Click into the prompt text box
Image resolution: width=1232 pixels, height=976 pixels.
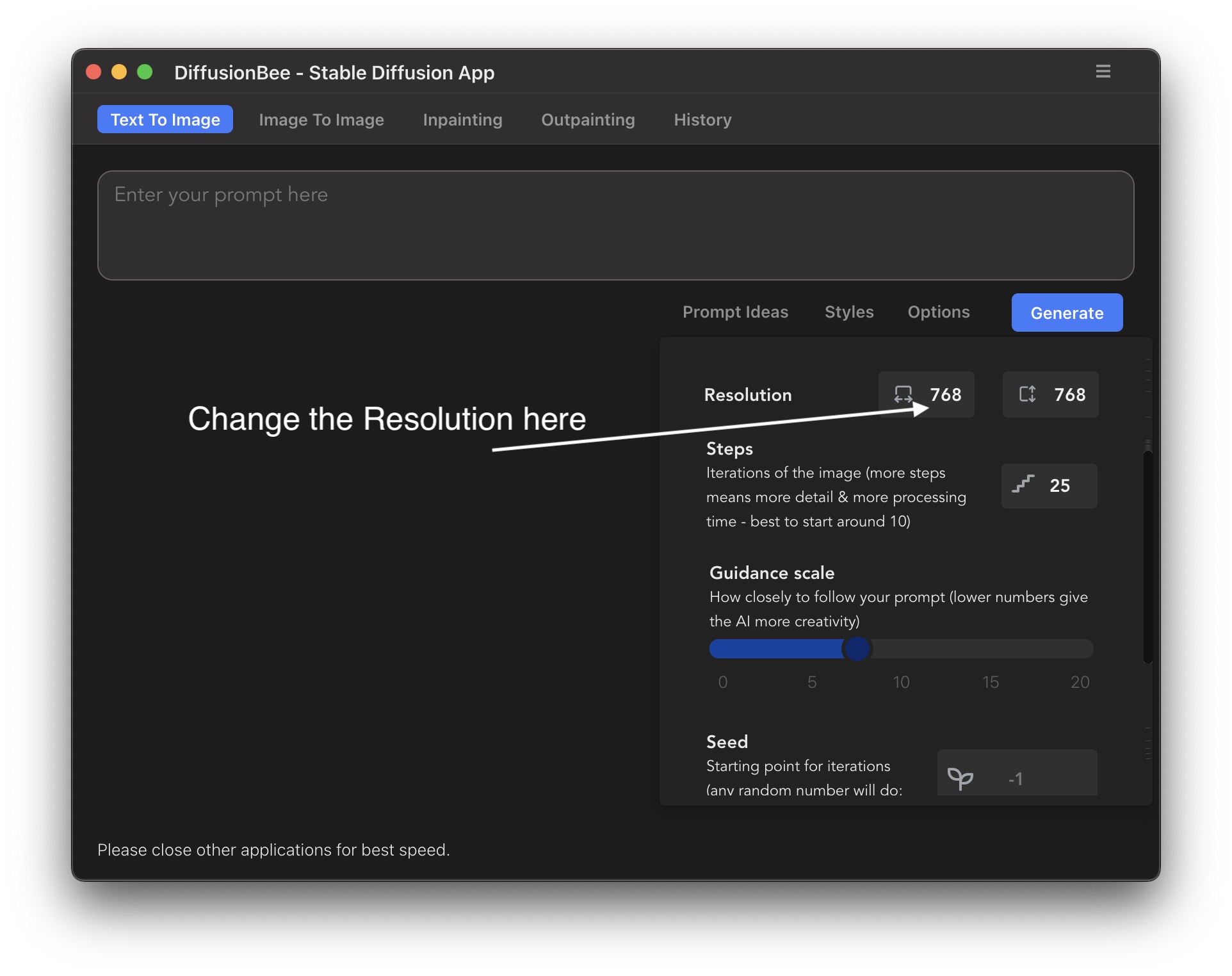(615, 225)
